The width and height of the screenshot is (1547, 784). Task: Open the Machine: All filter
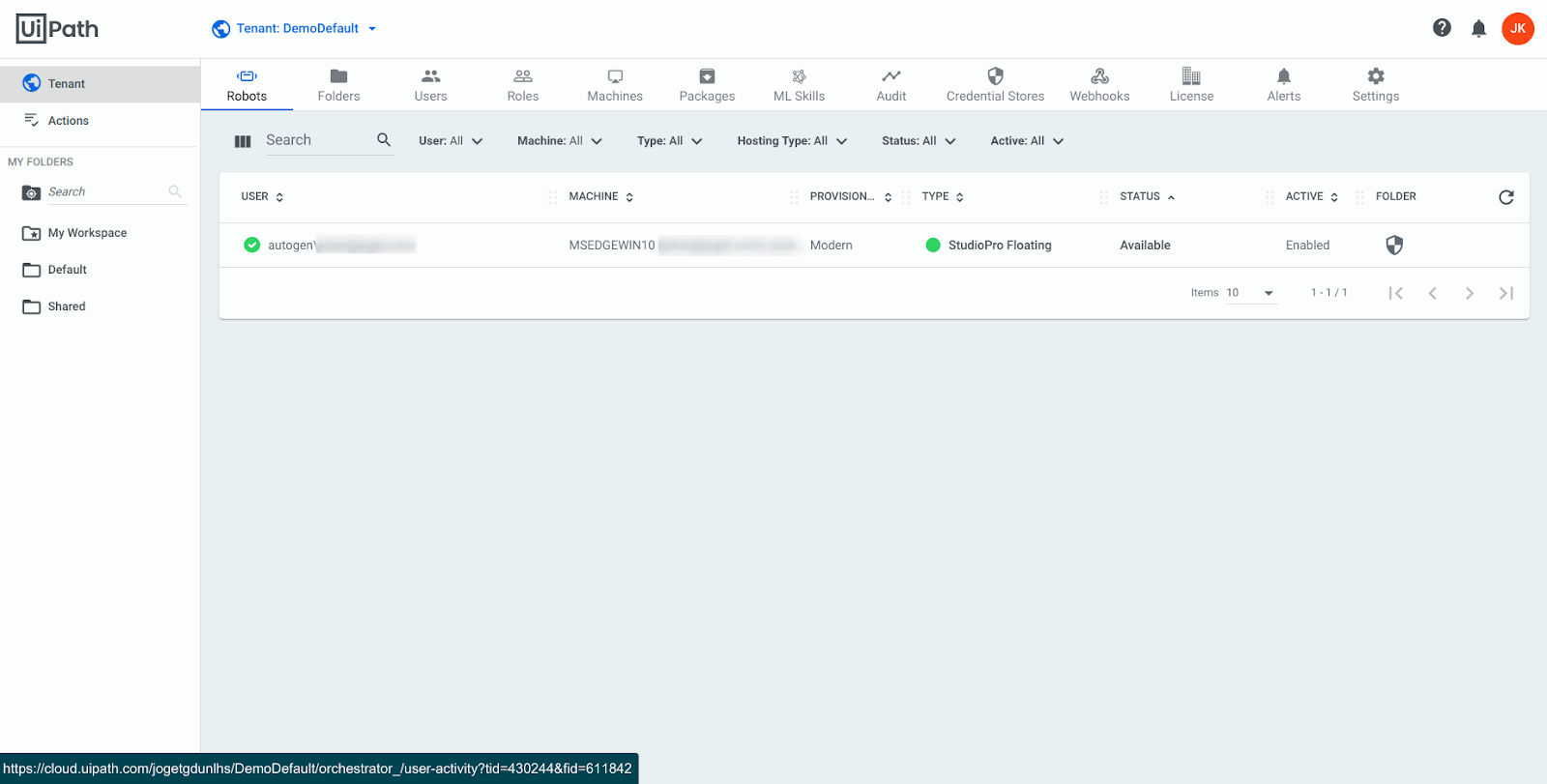pyautogui.click(x=560, y=141)
